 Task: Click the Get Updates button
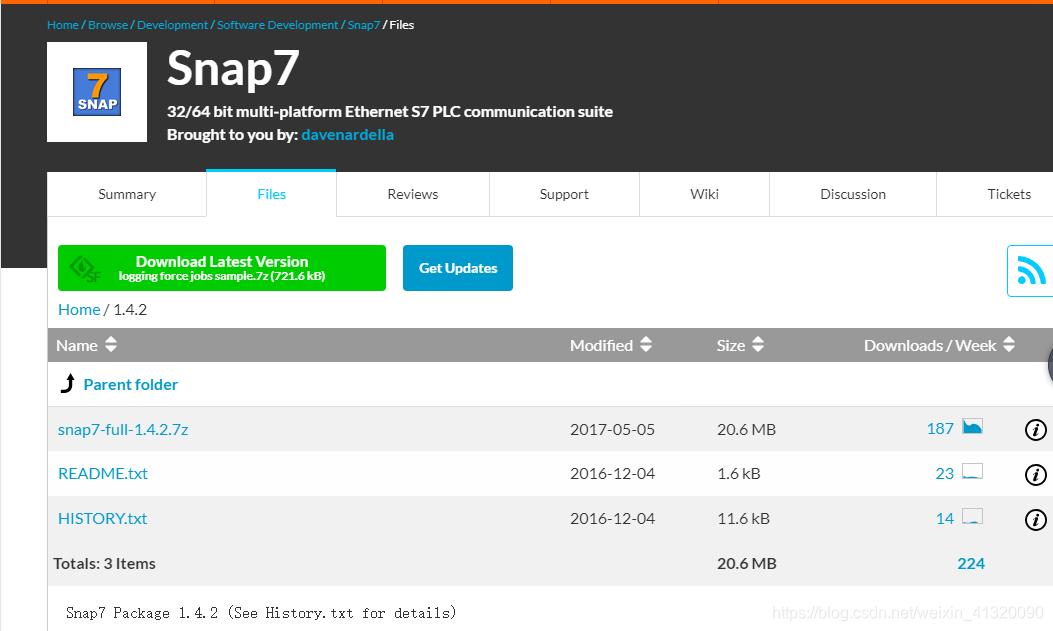(x=457, y=268)
